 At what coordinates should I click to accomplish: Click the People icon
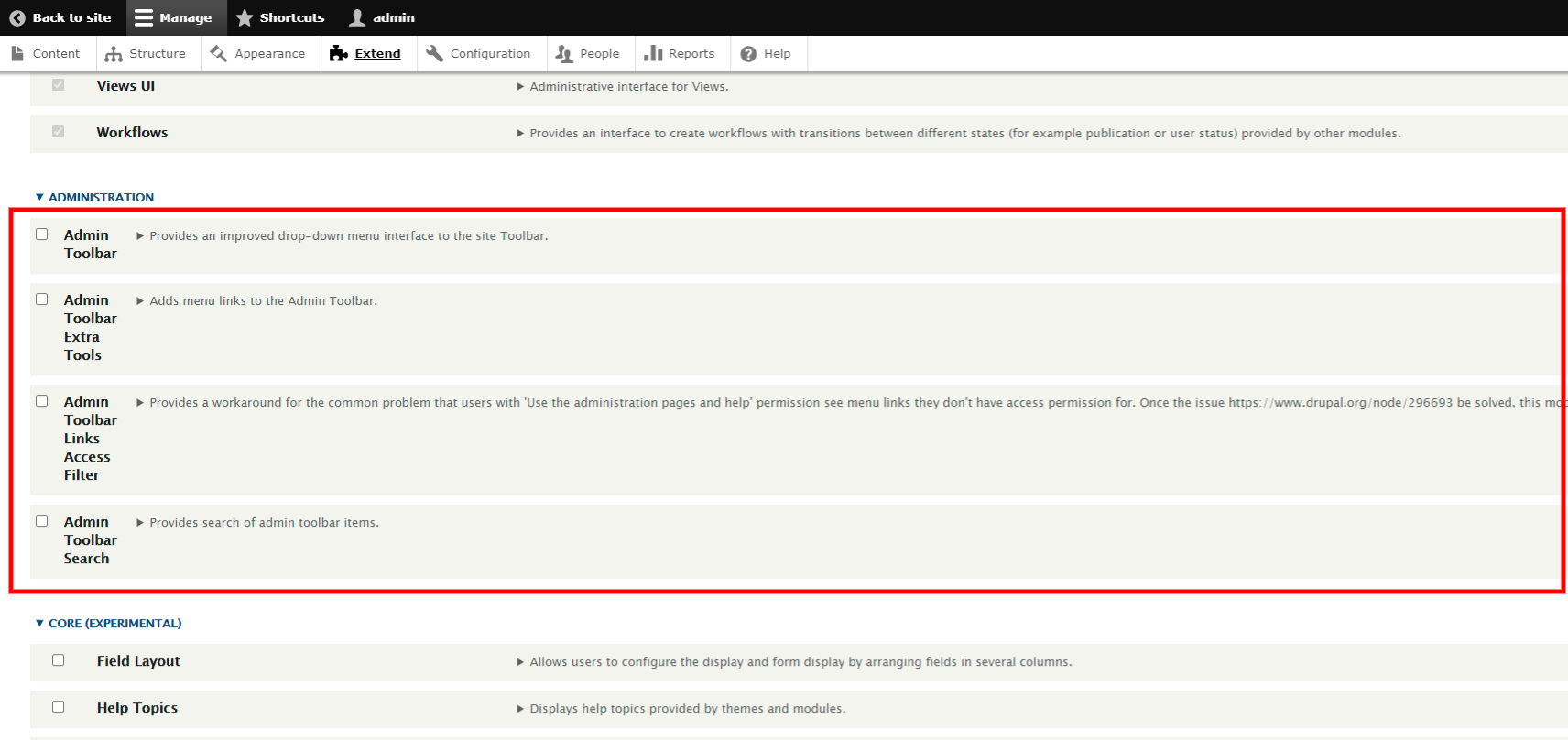tap(564, 54)
